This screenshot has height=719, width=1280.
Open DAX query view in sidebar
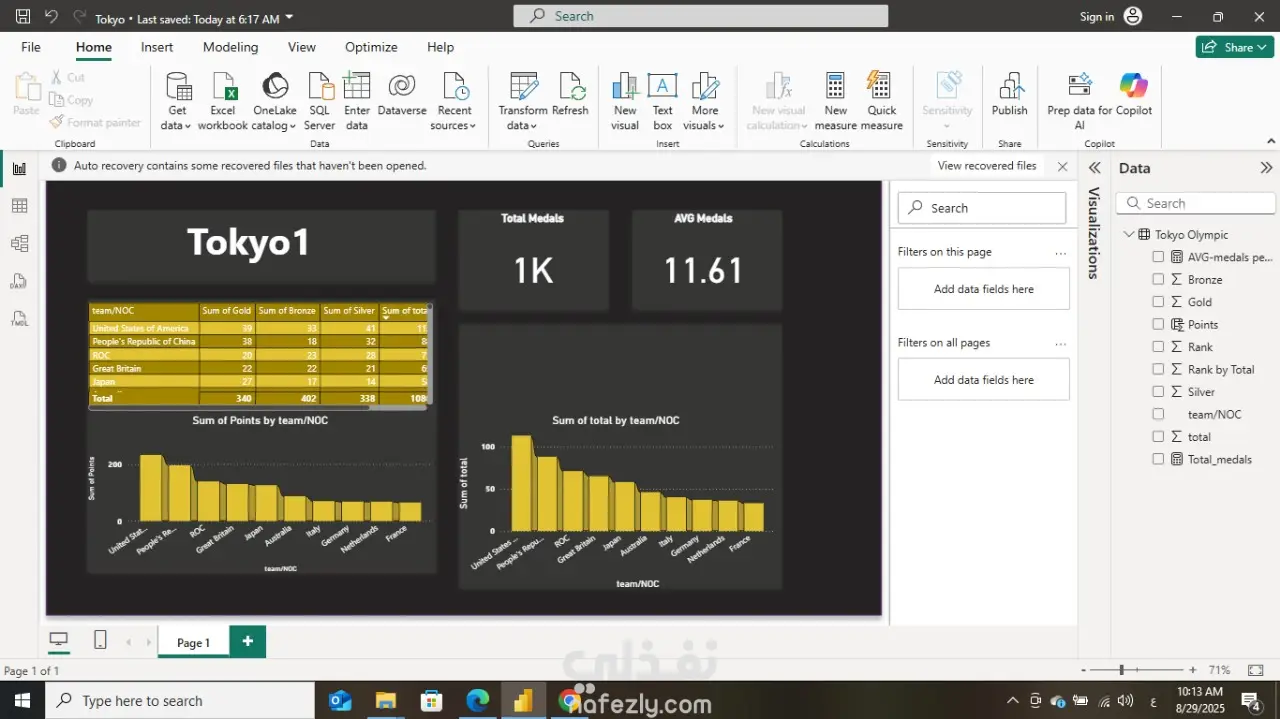[x=19, y=281]
